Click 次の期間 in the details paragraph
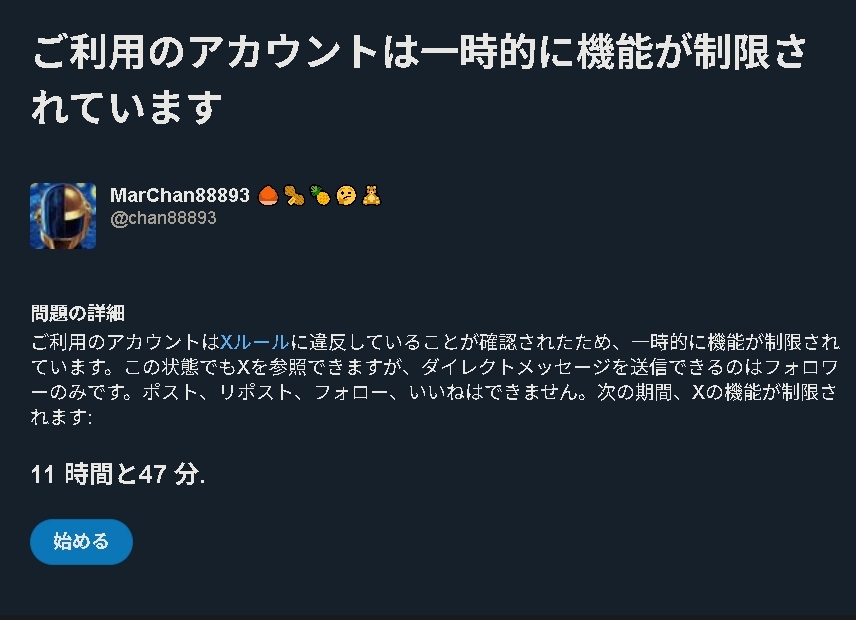 [635, 392]
